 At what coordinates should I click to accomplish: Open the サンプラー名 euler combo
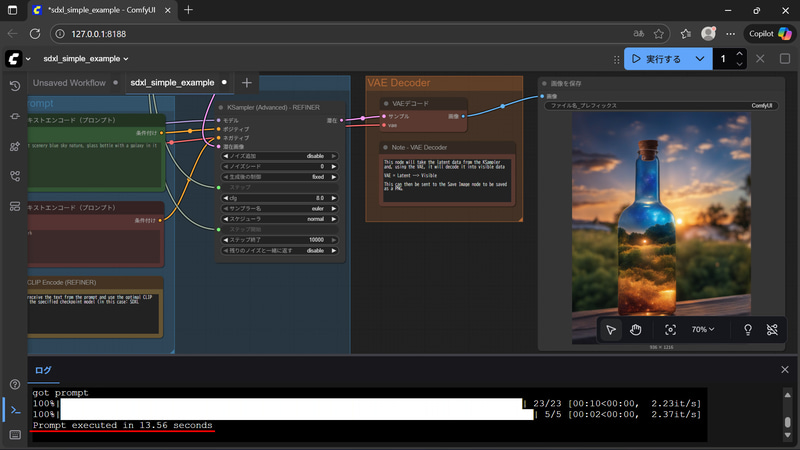(280, 209)
